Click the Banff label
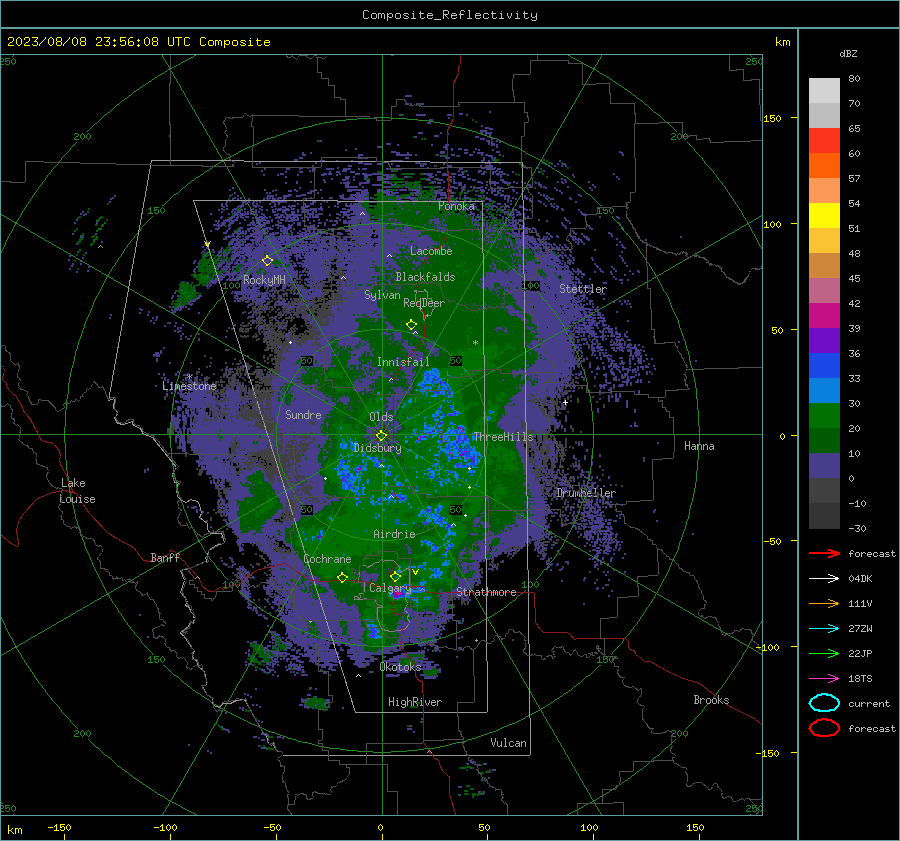Image resolution: width=900 pixels, height=841 pixels. (165, 557)
